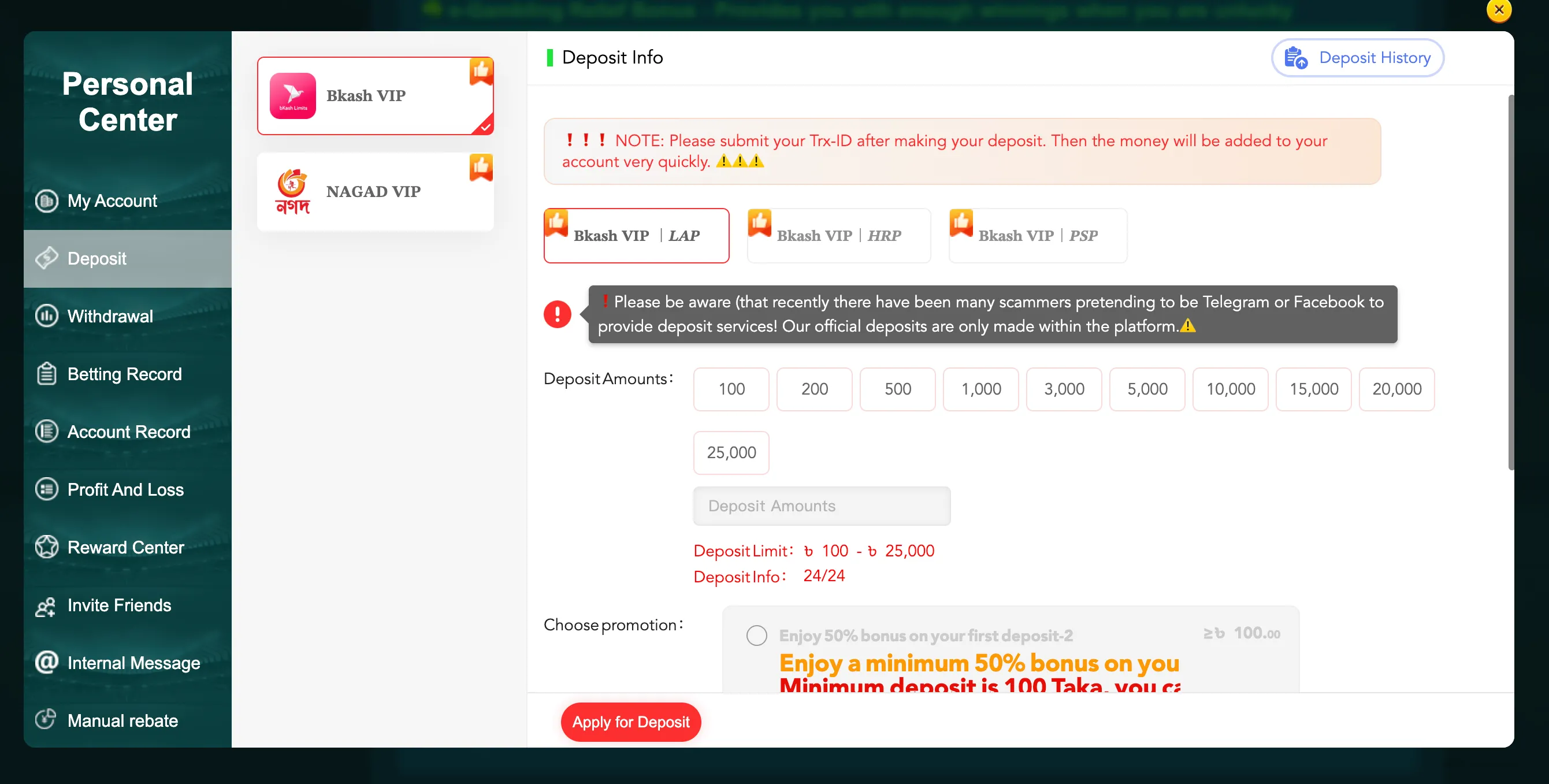Click the Profit And Loss icon
This screenshot has width=1549, height=784.
[46, 489]
